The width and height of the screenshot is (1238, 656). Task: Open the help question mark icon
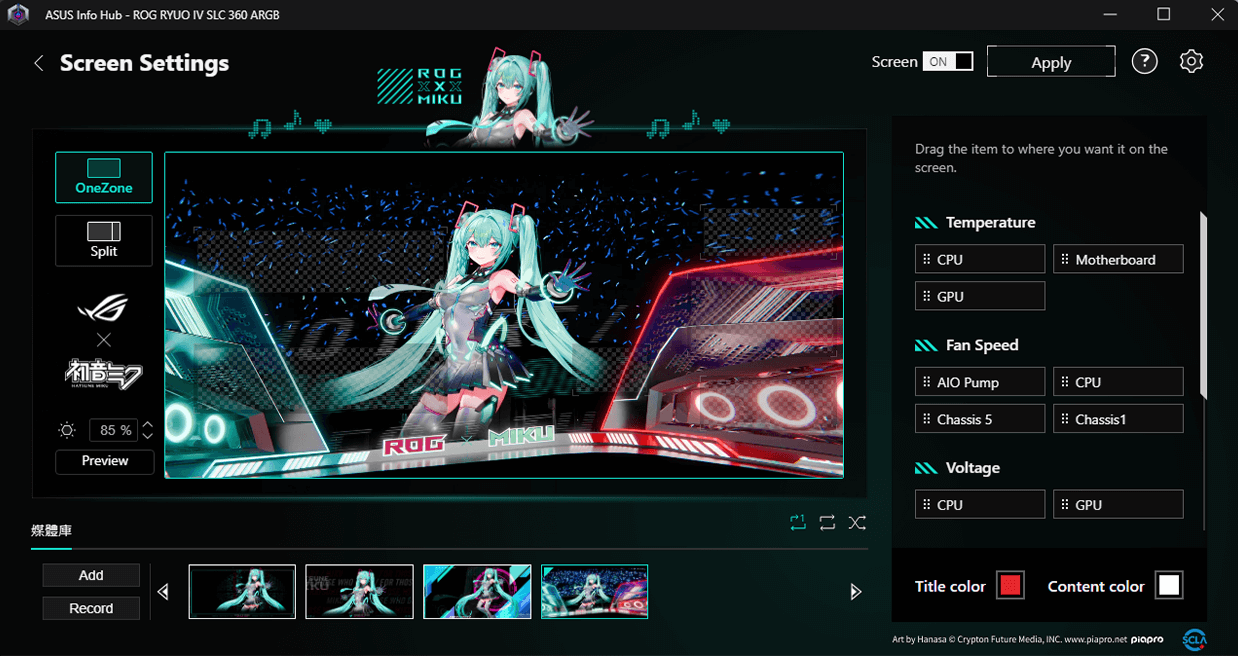tap(1144, 61)
